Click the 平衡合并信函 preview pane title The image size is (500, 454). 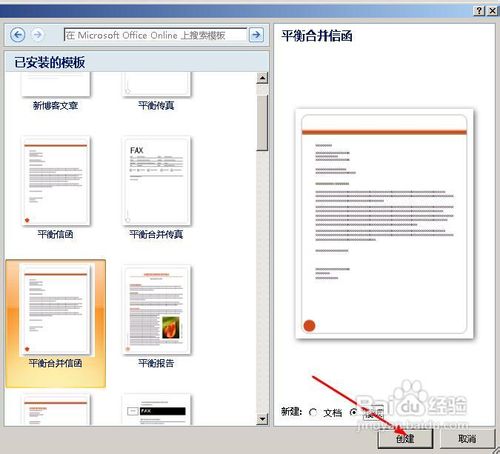tap(317, 36)
